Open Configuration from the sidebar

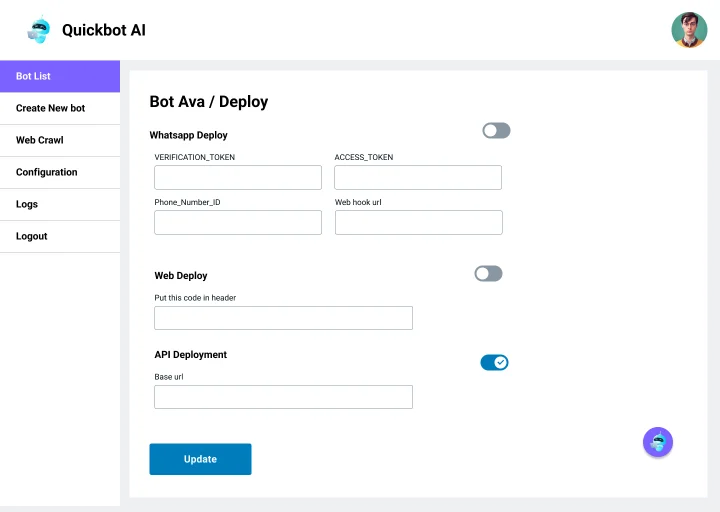coord(60,172)
